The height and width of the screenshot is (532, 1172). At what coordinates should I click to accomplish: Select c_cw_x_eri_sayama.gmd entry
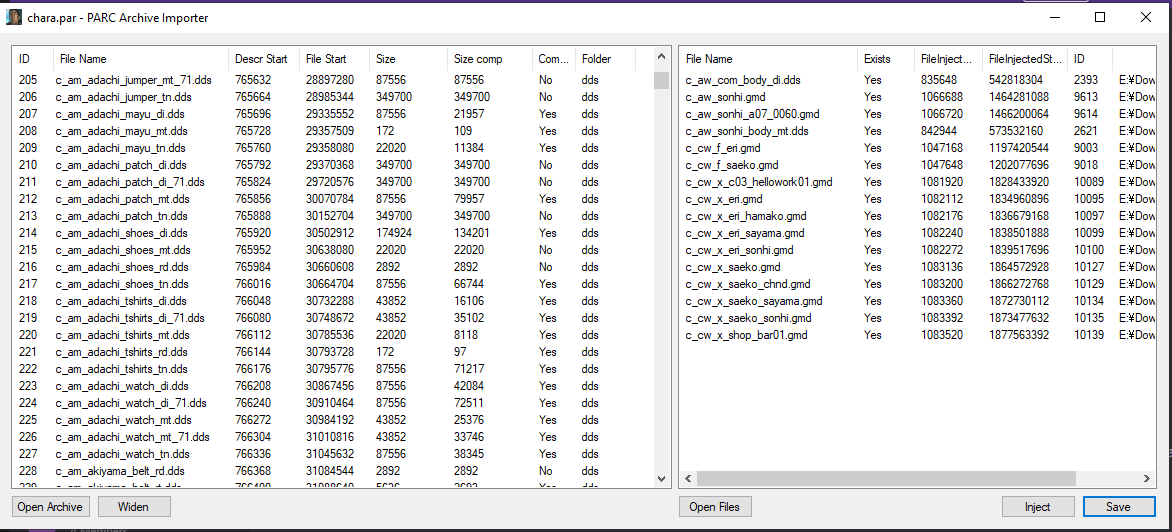coord(917,233)
